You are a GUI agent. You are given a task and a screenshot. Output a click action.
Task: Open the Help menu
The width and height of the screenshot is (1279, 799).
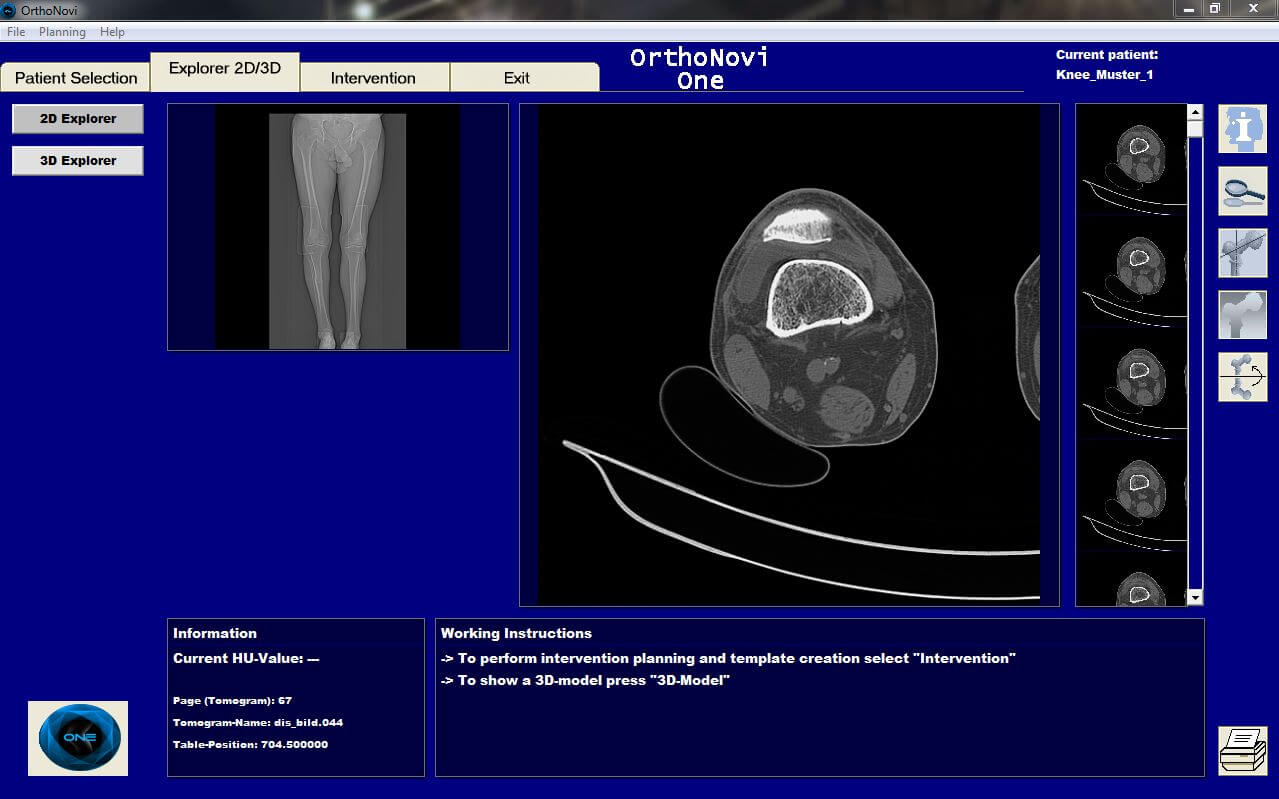tap(112, 32)
